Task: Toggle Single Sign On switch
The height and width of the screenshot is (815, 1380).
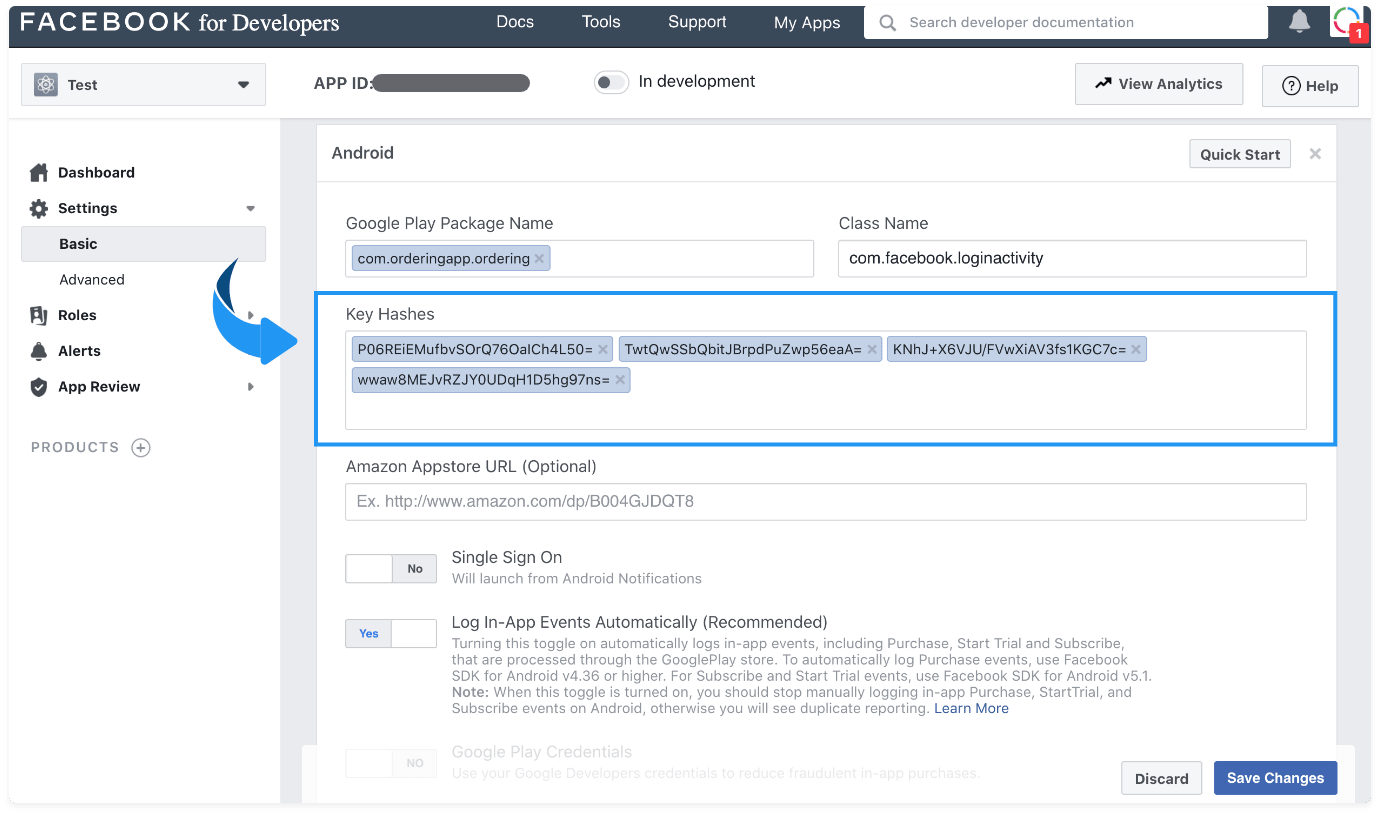Action: point(391,569)
